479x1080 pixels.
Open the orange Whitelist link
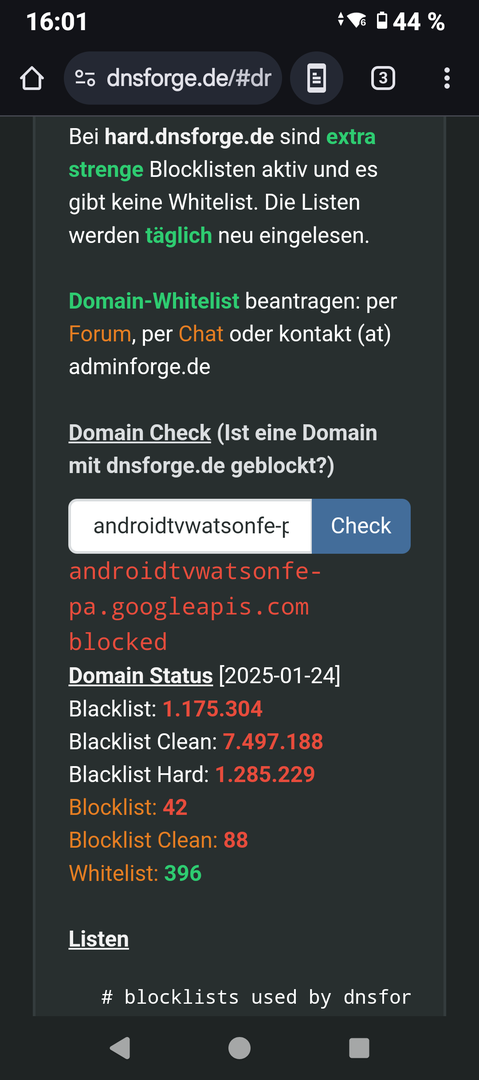click(113, 873)
